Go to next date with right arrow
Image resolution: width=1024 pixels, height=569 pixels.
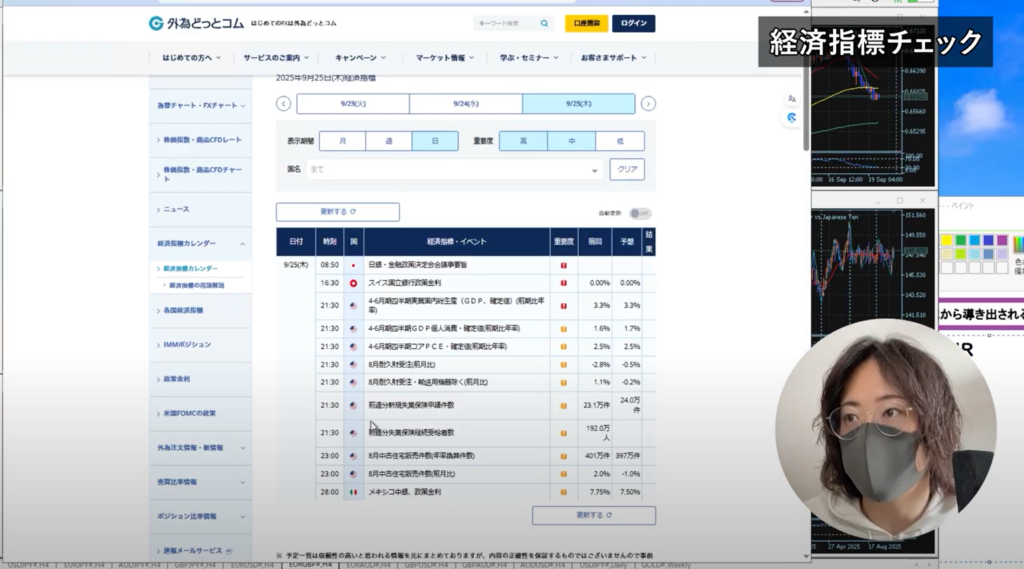pyautogui.click(x=648, y=104)
